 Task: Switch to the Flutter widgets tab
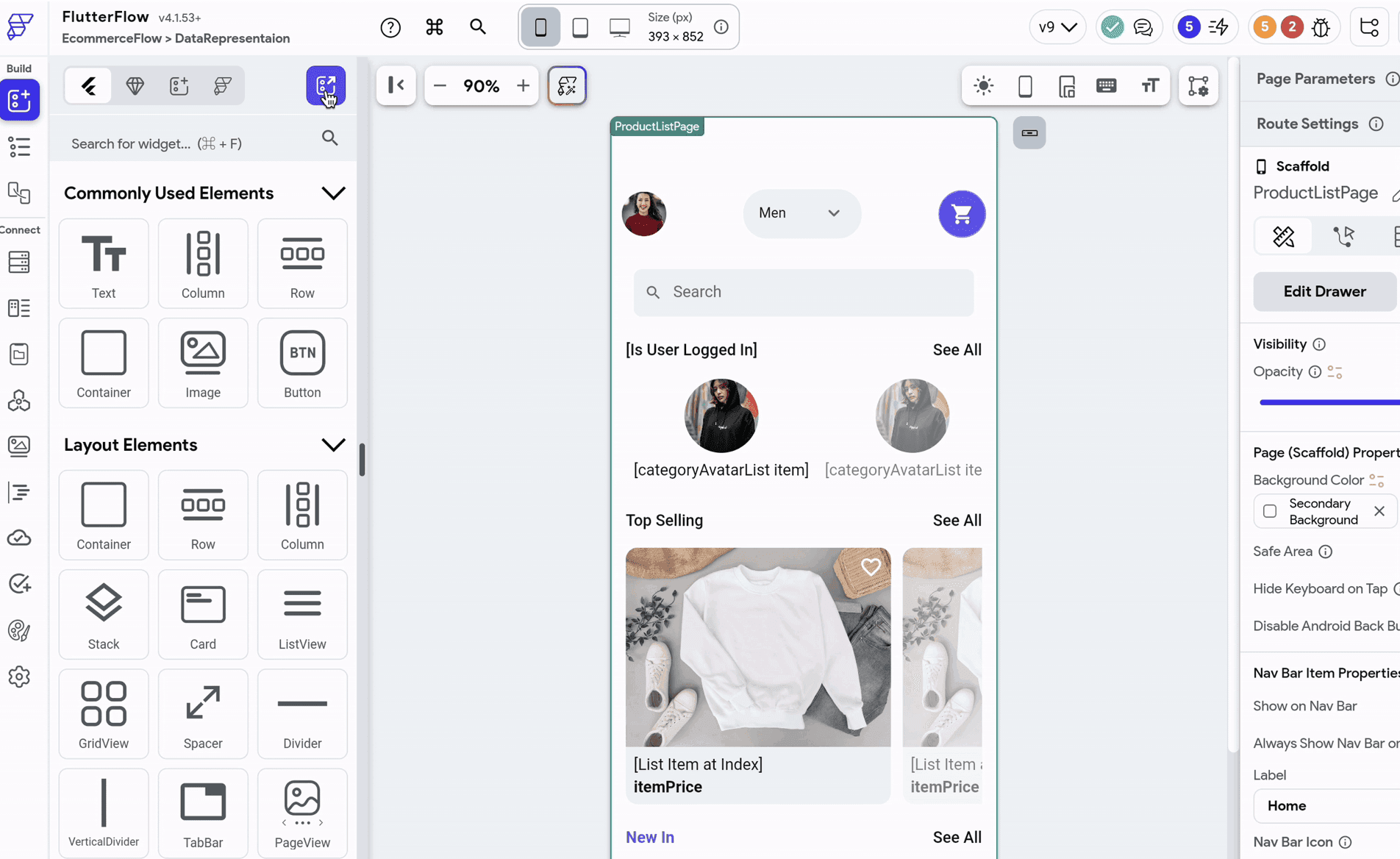pos(89,85)
